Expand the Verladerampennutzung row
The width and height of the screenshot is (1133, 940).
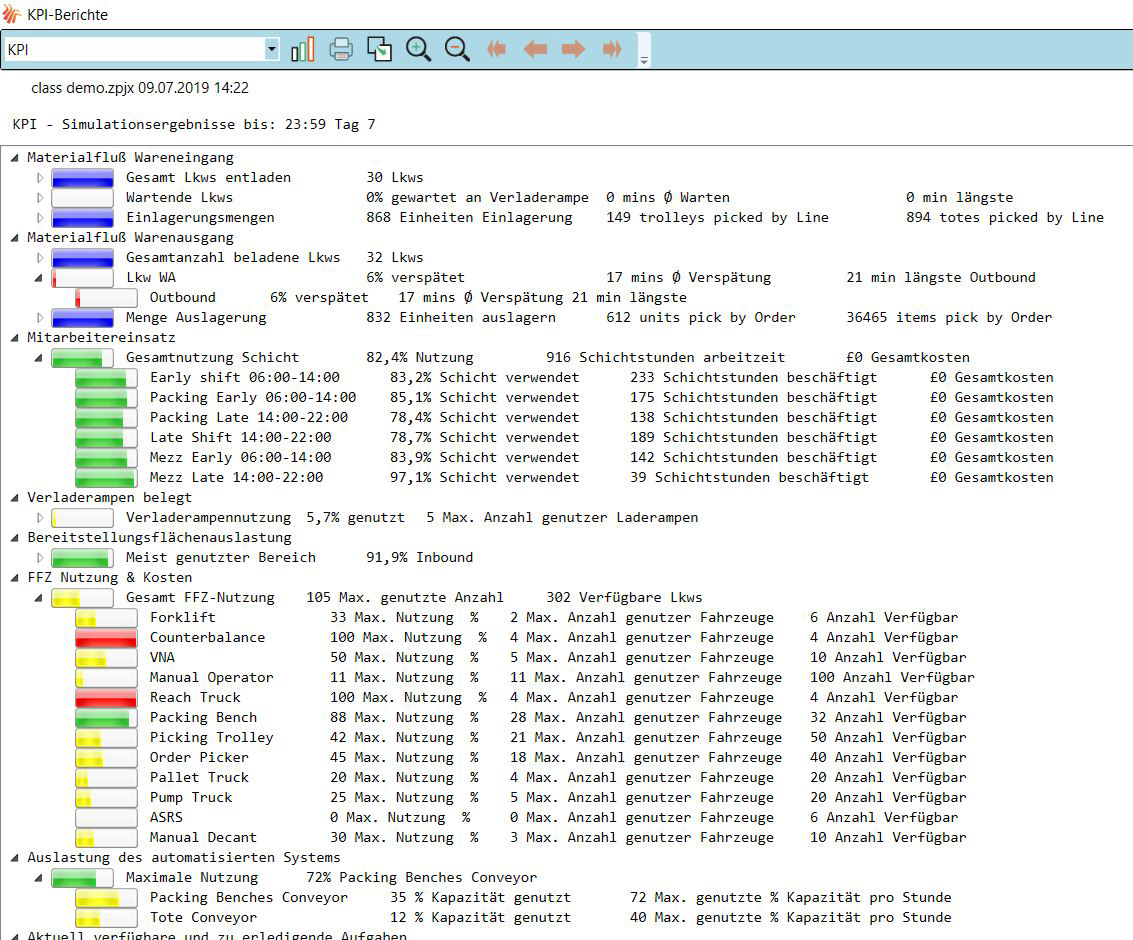click(x=41, y=518)
